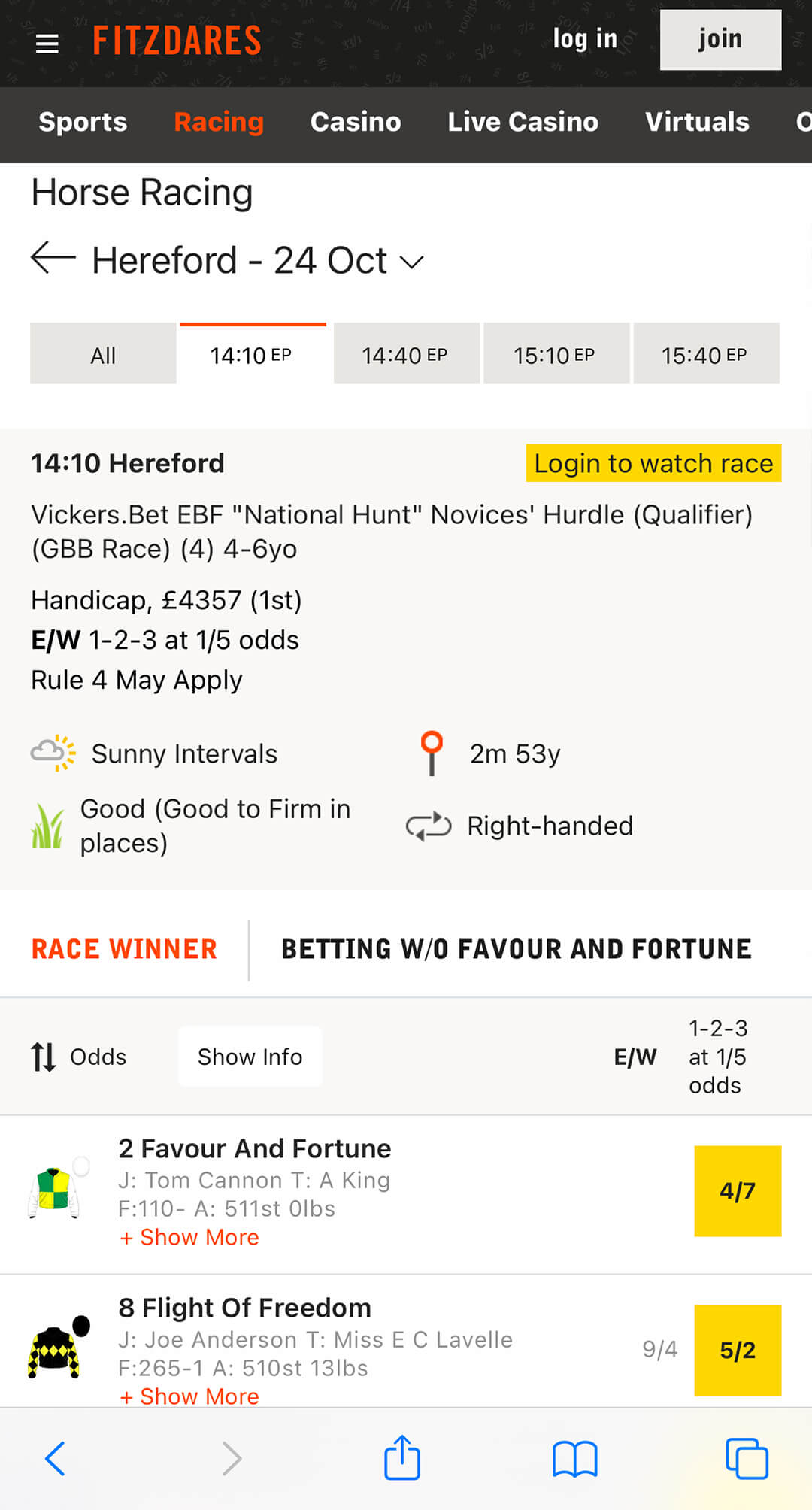Select the 5/2 odds for Flight Of Freedom
The height and width of the screenshot is (1510, 812).
738,1351
